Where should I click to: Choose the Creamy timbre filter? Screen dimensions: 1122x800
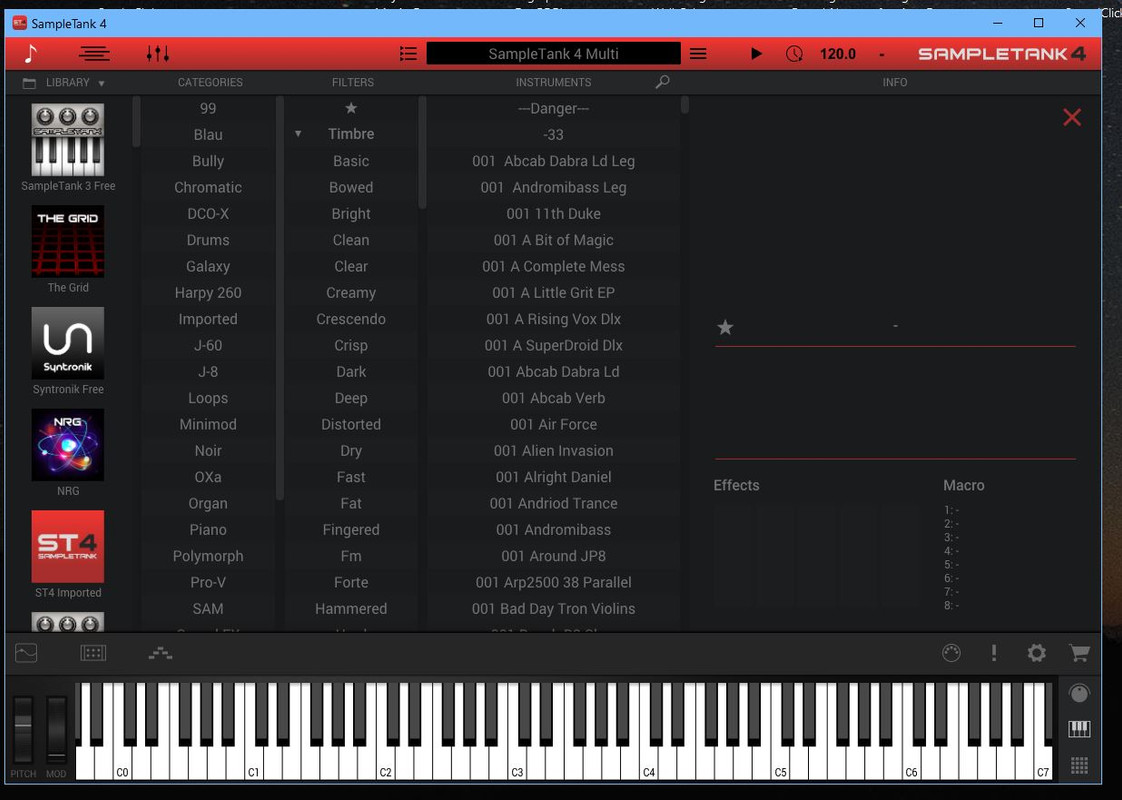(x=351, y=293)
